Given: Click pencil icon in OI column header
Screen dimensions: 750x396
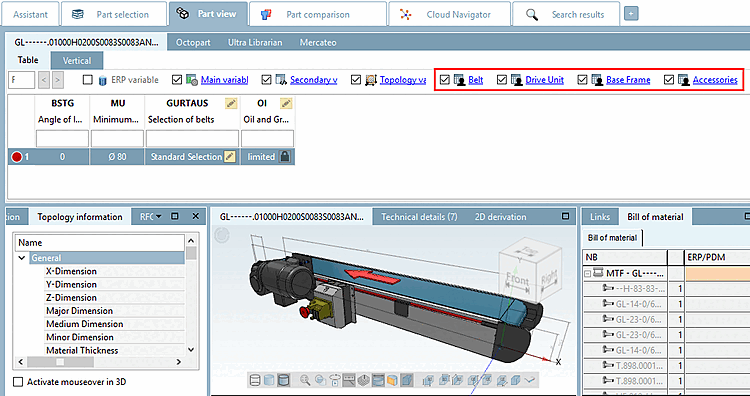Looking at the screenshot, I should [x=286, y=103].
